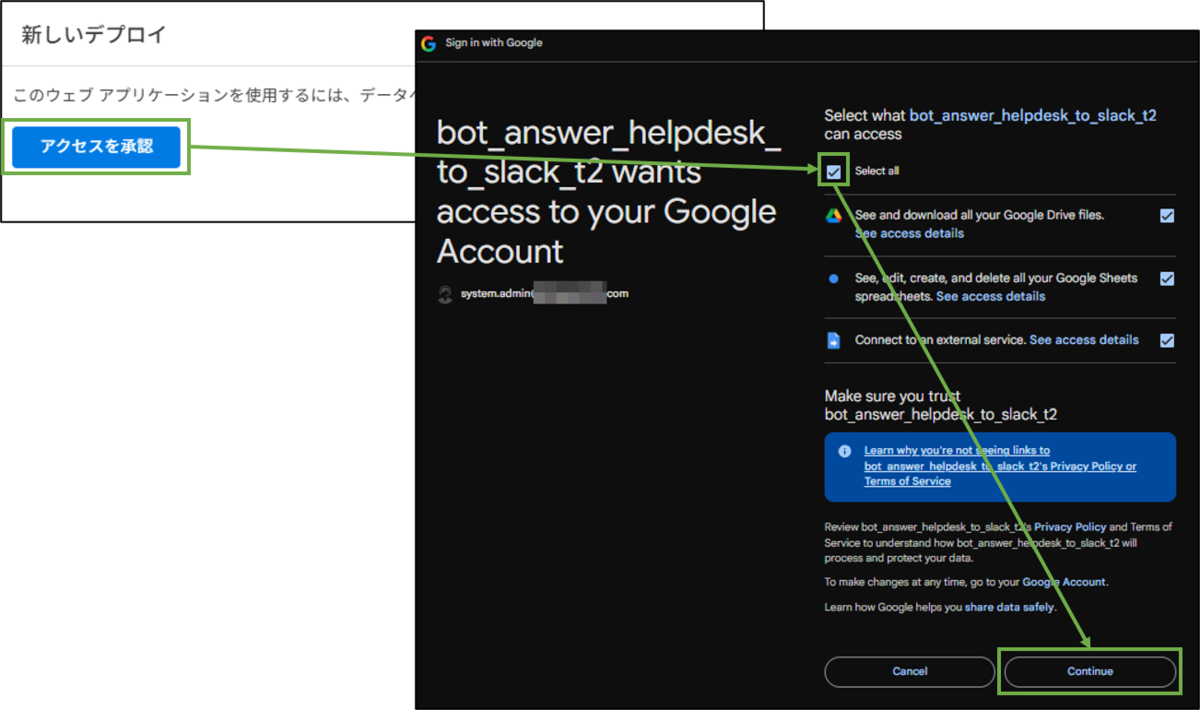1200x710 pixels.
Task: Open the Google Account link
Action: click(x=1064, y=582)
